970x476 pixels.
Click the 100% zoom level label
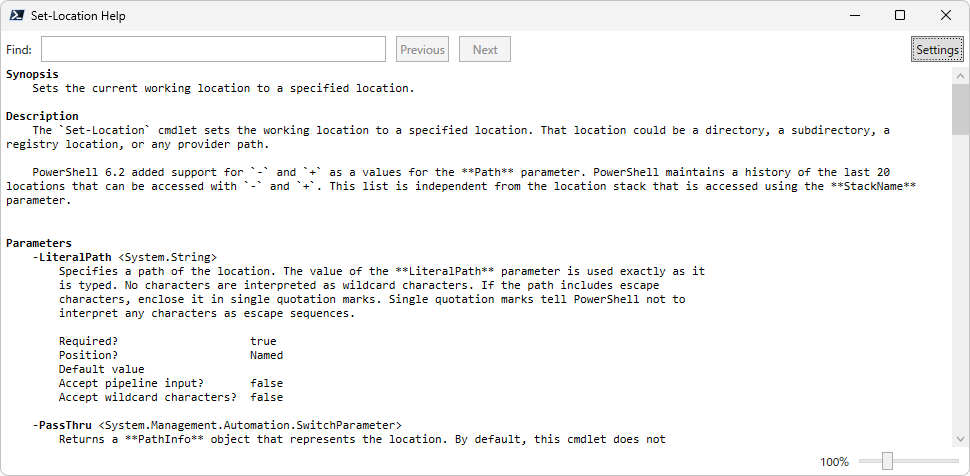(x=834, y=462)
